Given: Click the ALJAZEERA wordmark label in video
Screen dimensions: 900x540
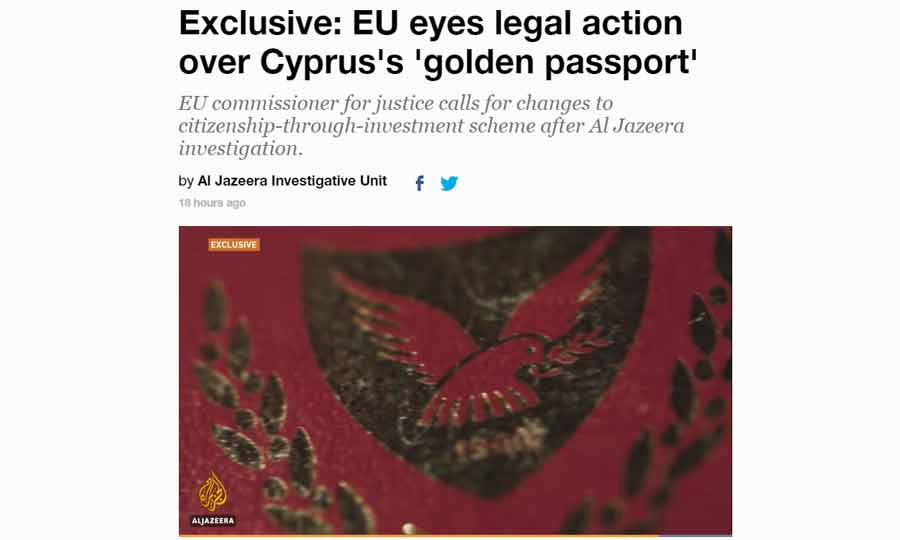Looking at the screenshot, I should [213, 520].
